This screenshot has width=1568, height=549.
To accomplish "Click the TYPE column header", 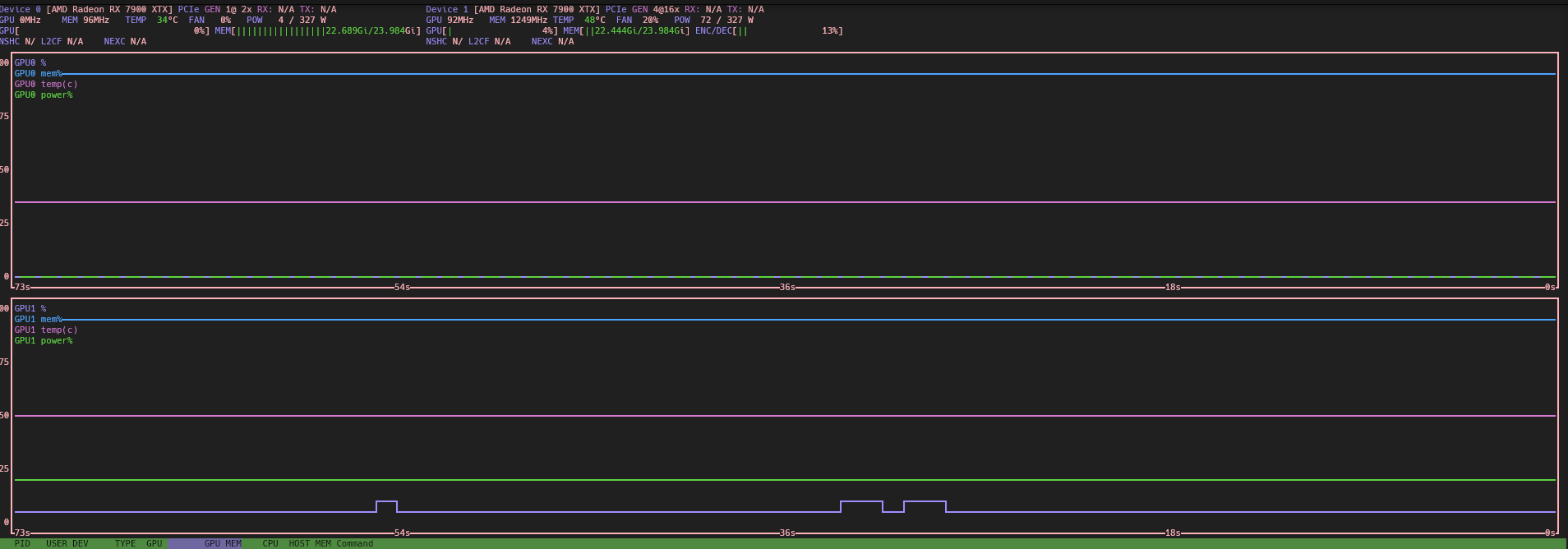I will tap(125, 543).
